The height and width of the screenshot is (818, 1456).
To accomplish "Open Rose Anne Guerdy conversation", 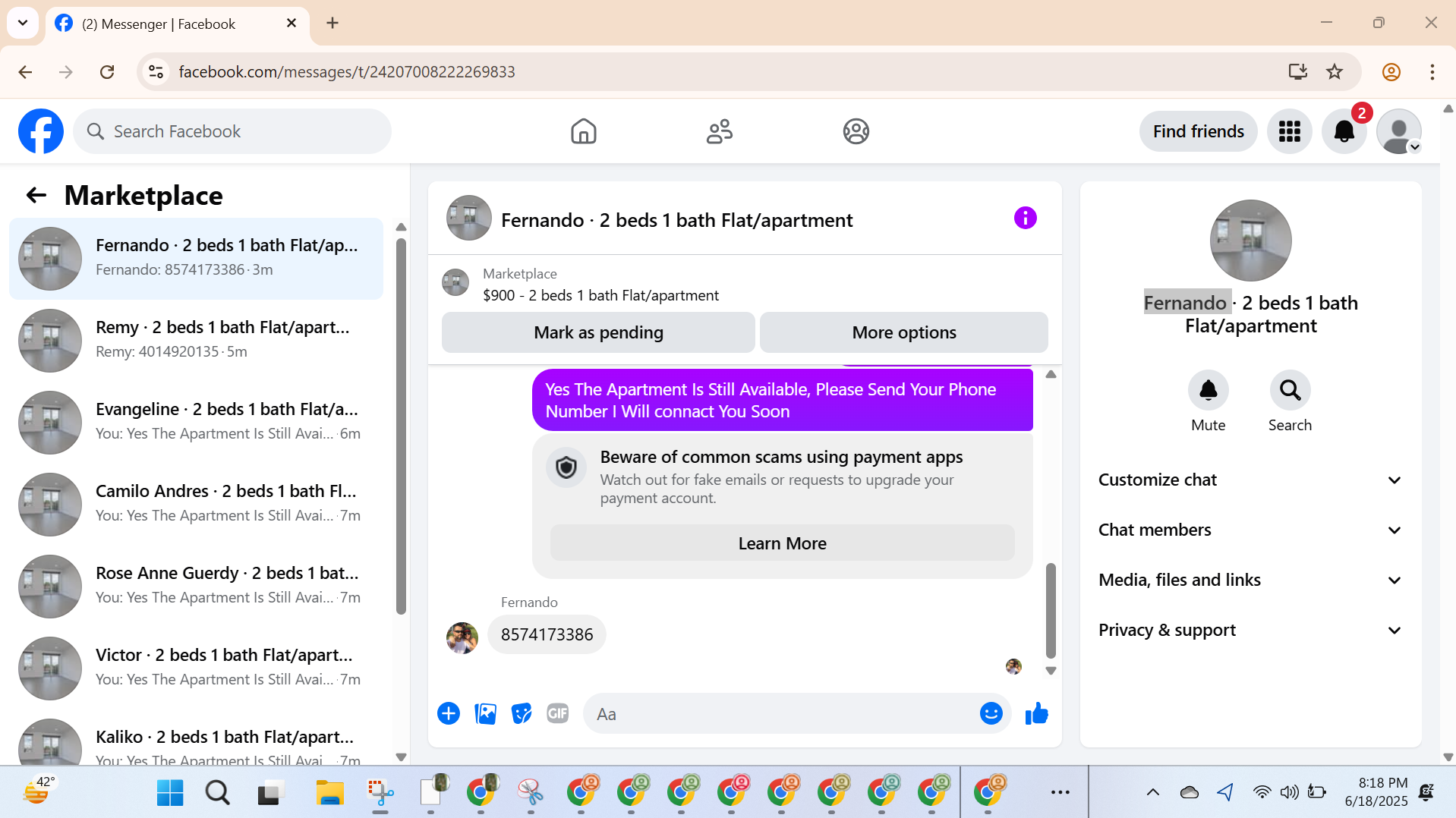I will pos(196,587).
